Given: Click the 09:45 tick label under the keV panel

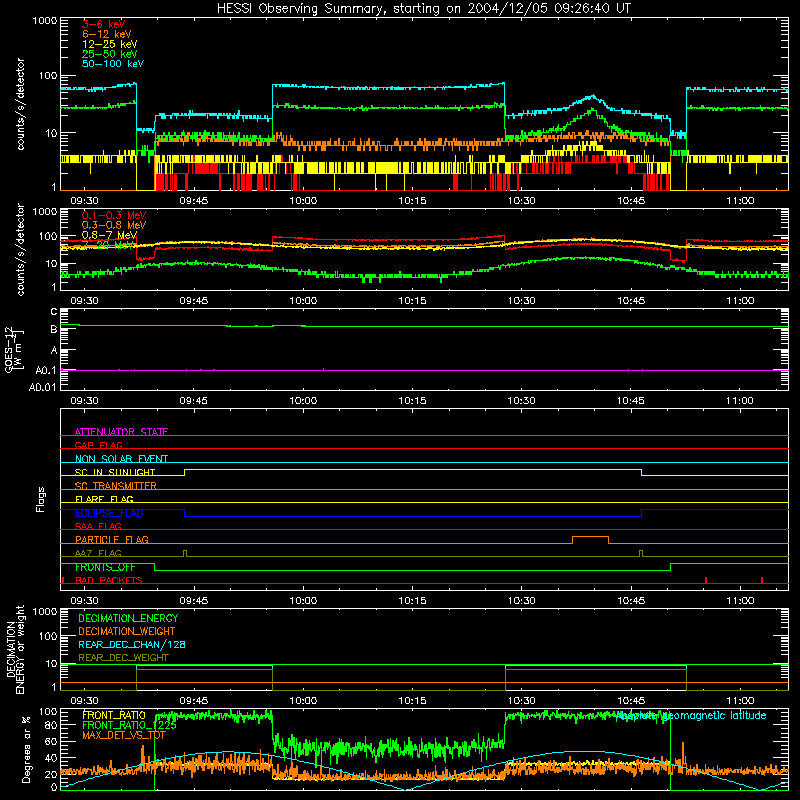Looking at the screenshot, I should point(193,201).
